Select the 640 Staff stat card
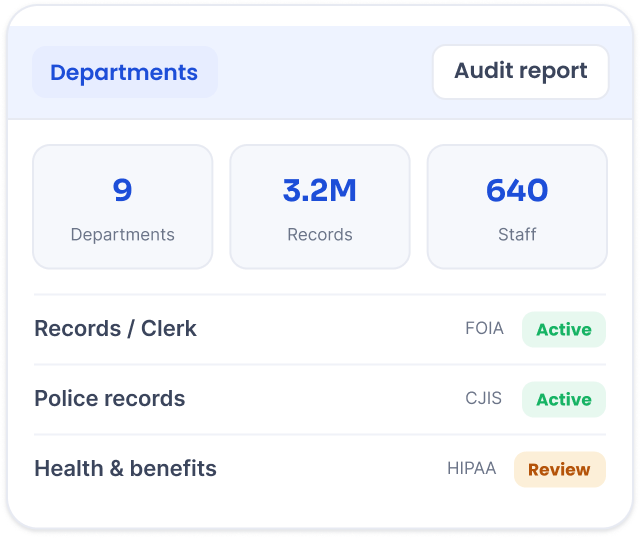Image resolution: width=640 pixels, height=538 pixels. [517, 207]
